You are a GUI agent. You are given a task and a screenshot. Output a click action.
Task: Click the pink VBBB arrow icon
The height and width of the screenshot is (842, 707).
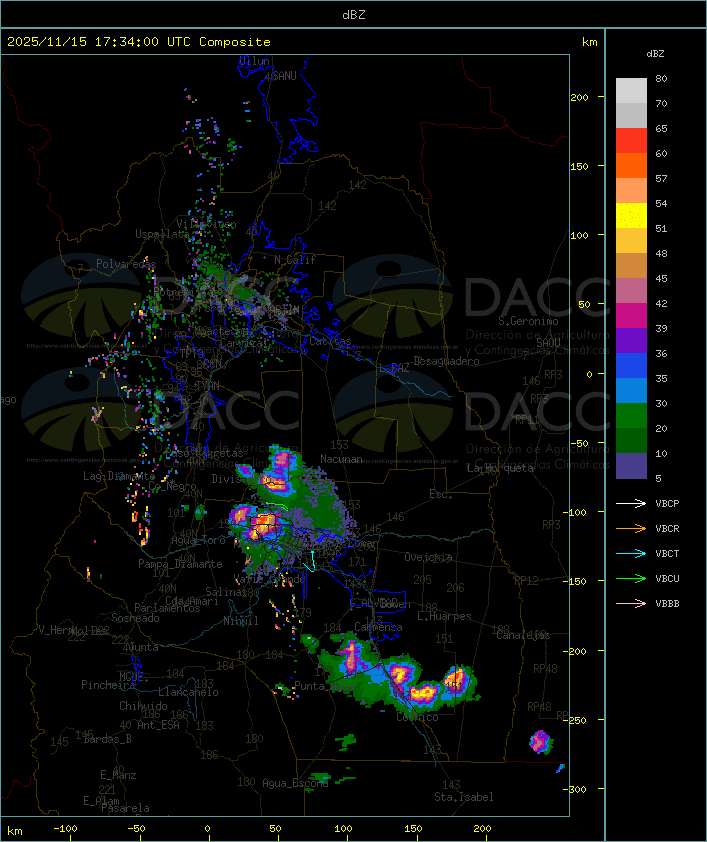point(631,603)
